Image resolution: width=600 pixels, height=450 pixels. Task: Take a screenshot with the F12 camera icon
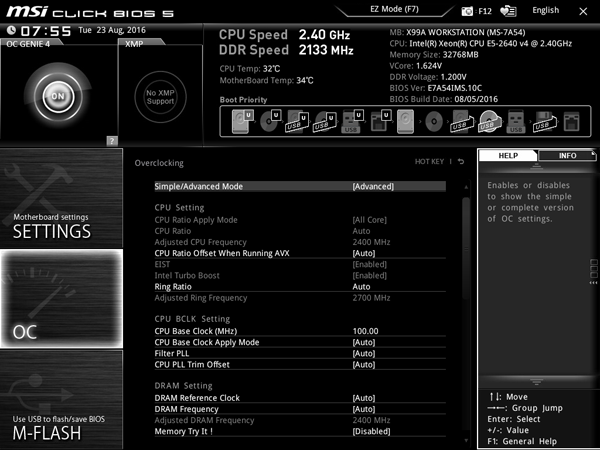point(467,11)
